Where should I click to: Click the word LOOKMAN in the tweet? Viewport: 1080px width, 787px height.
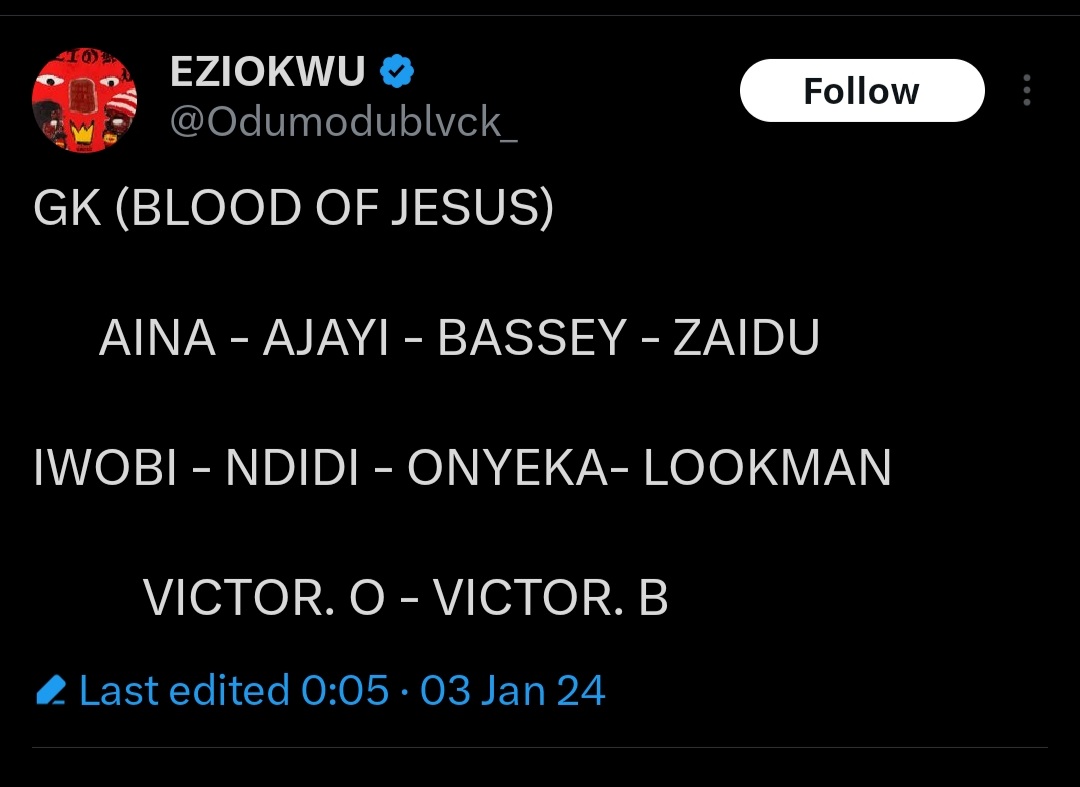tap(767, 469)
